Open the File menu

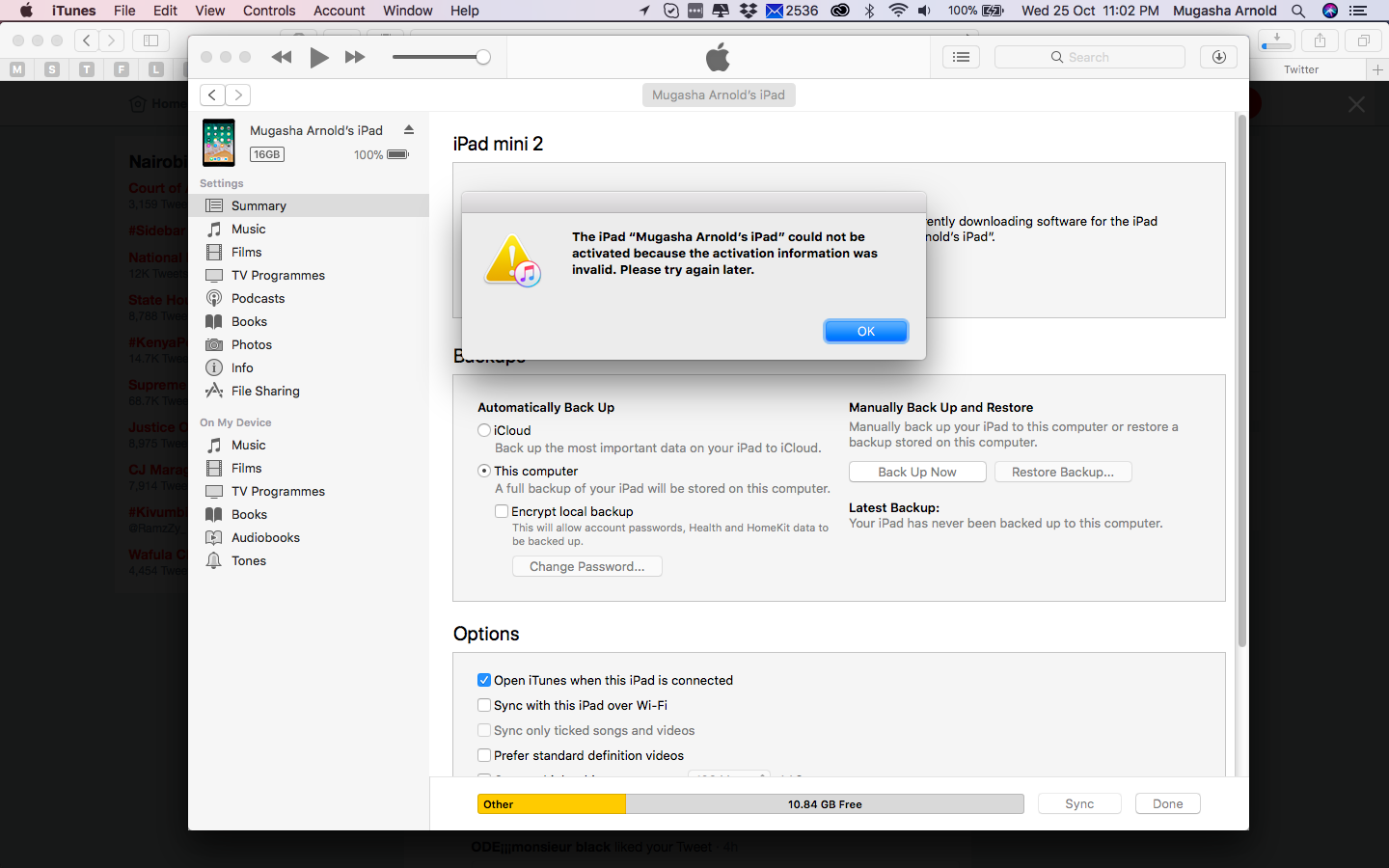pos(124,11)
